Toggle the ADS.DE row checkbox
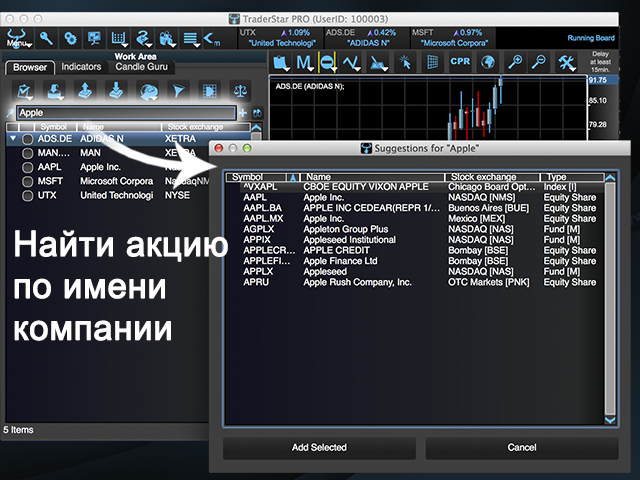Screen dimensions: 640x480 tap(27, 139)
